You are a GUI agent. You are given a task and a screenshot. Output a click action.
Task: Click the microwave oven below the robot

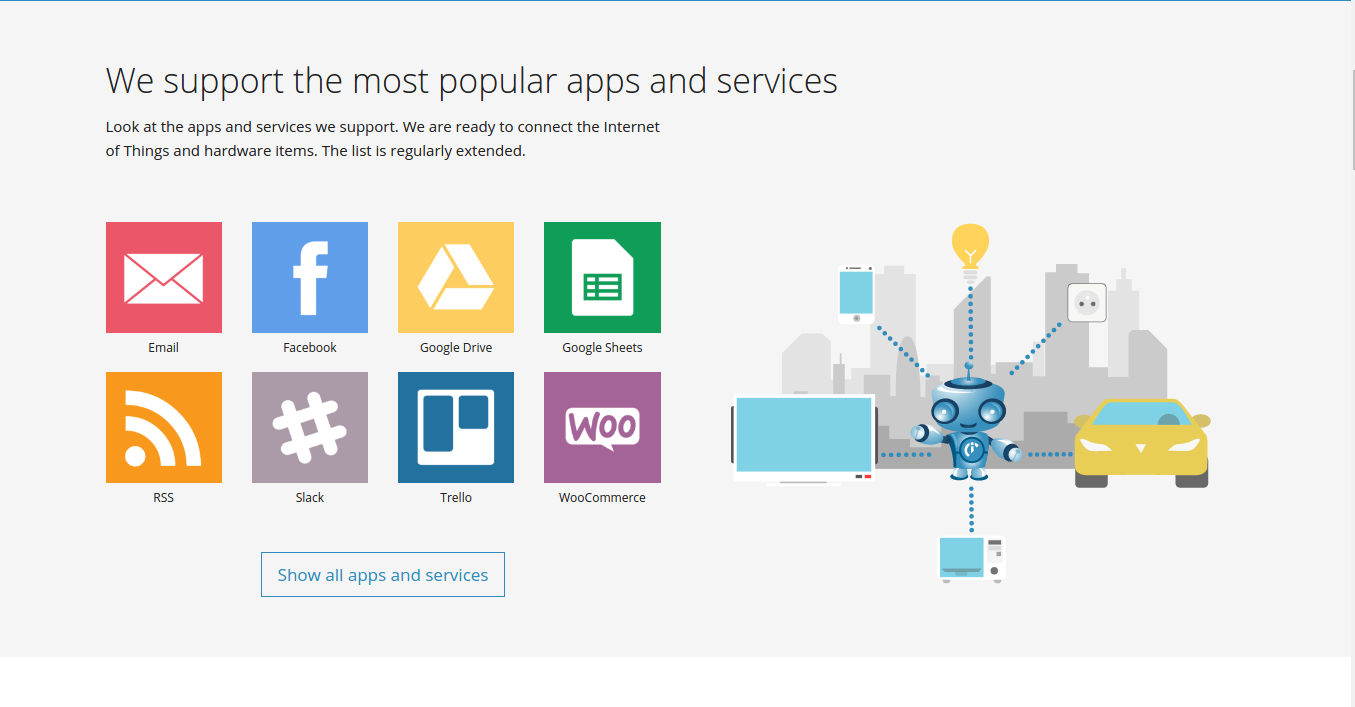(971, 559)
